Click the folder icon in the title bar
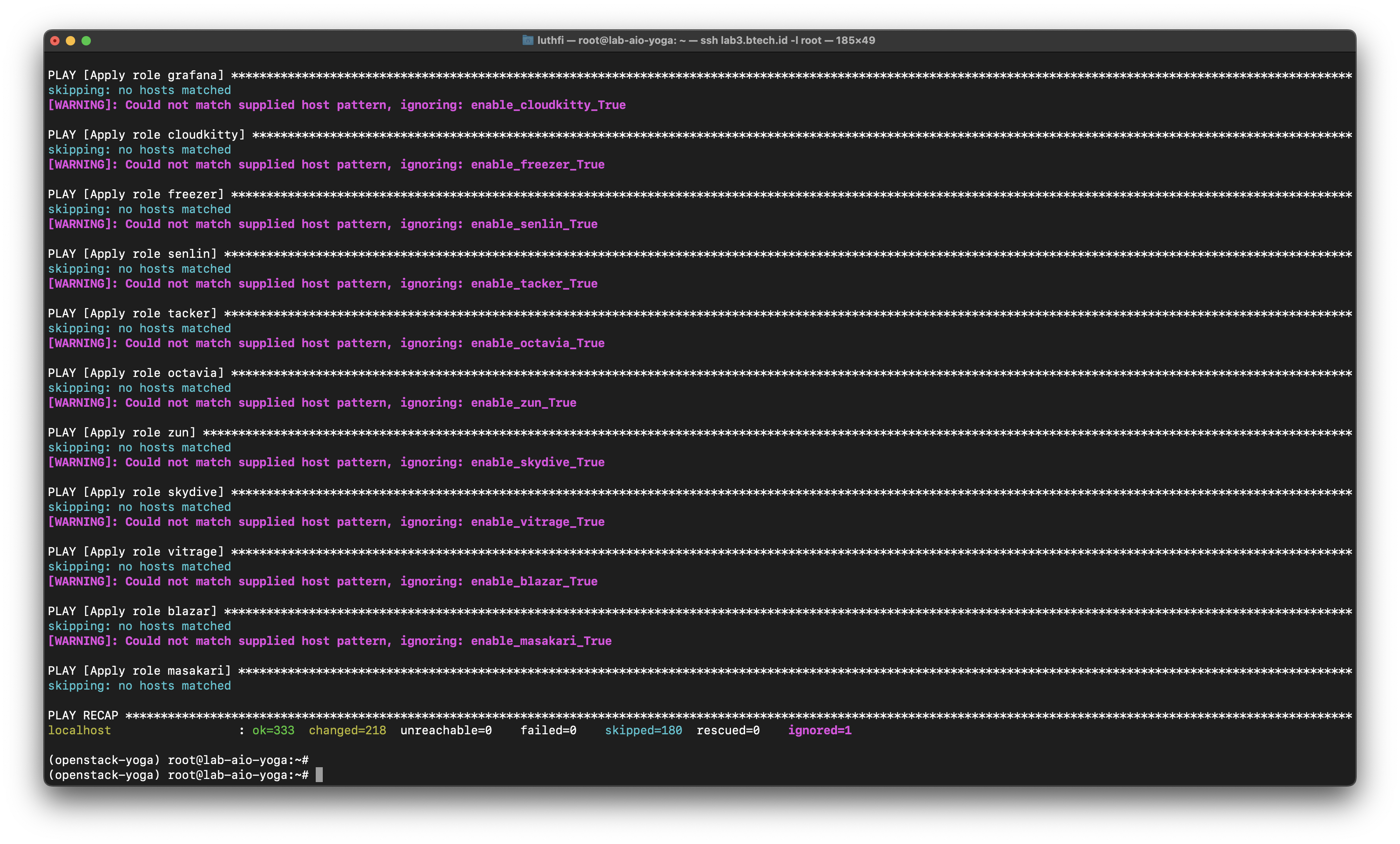The height and width of the screenshot is (844, 1400). (x=528, y=40)
